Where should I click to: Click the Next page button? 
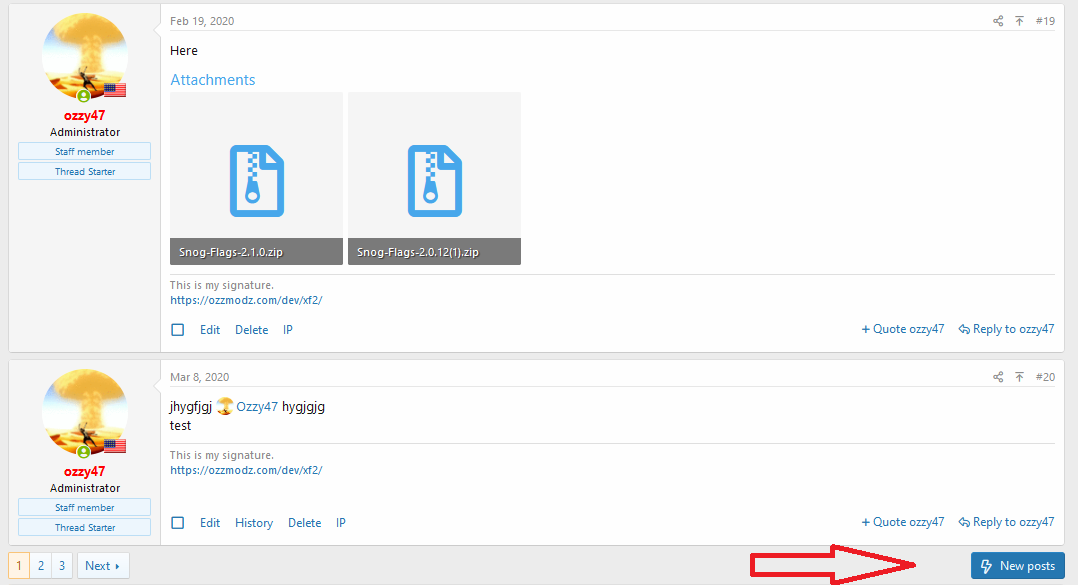coord(103,566)
